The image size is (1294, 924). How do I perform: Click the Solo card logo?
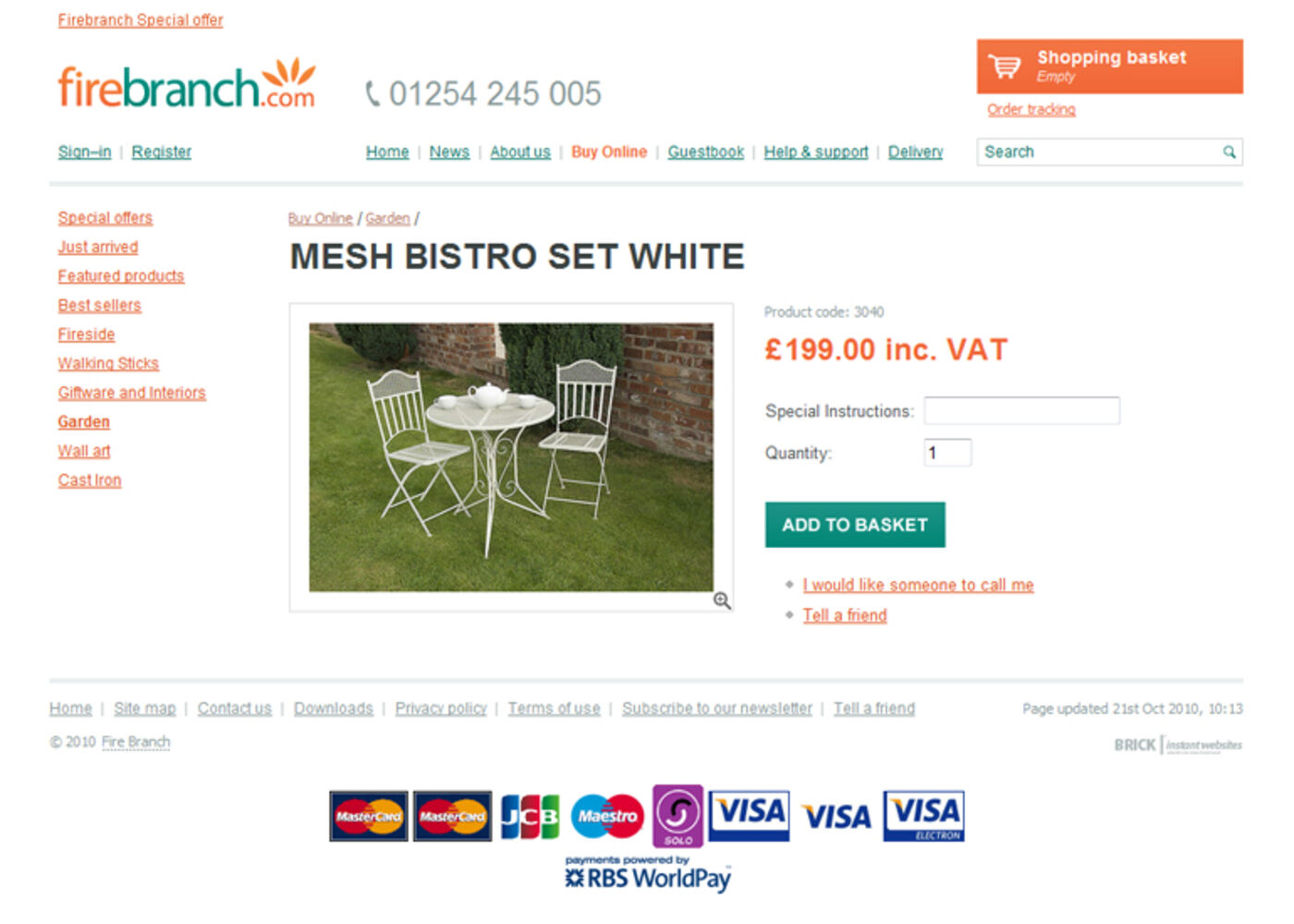pyautogui.click(x=678, y=816)
